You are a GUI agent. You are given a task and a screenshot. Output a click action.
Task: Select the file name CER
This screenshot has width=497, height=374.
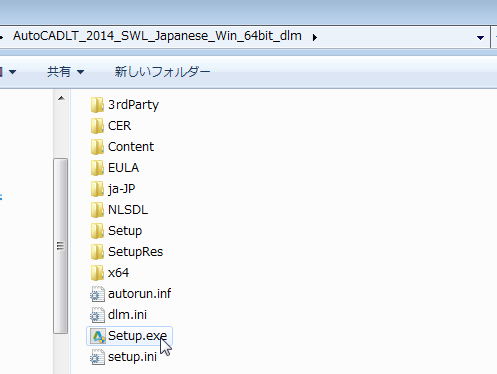[x=120, y=126]
